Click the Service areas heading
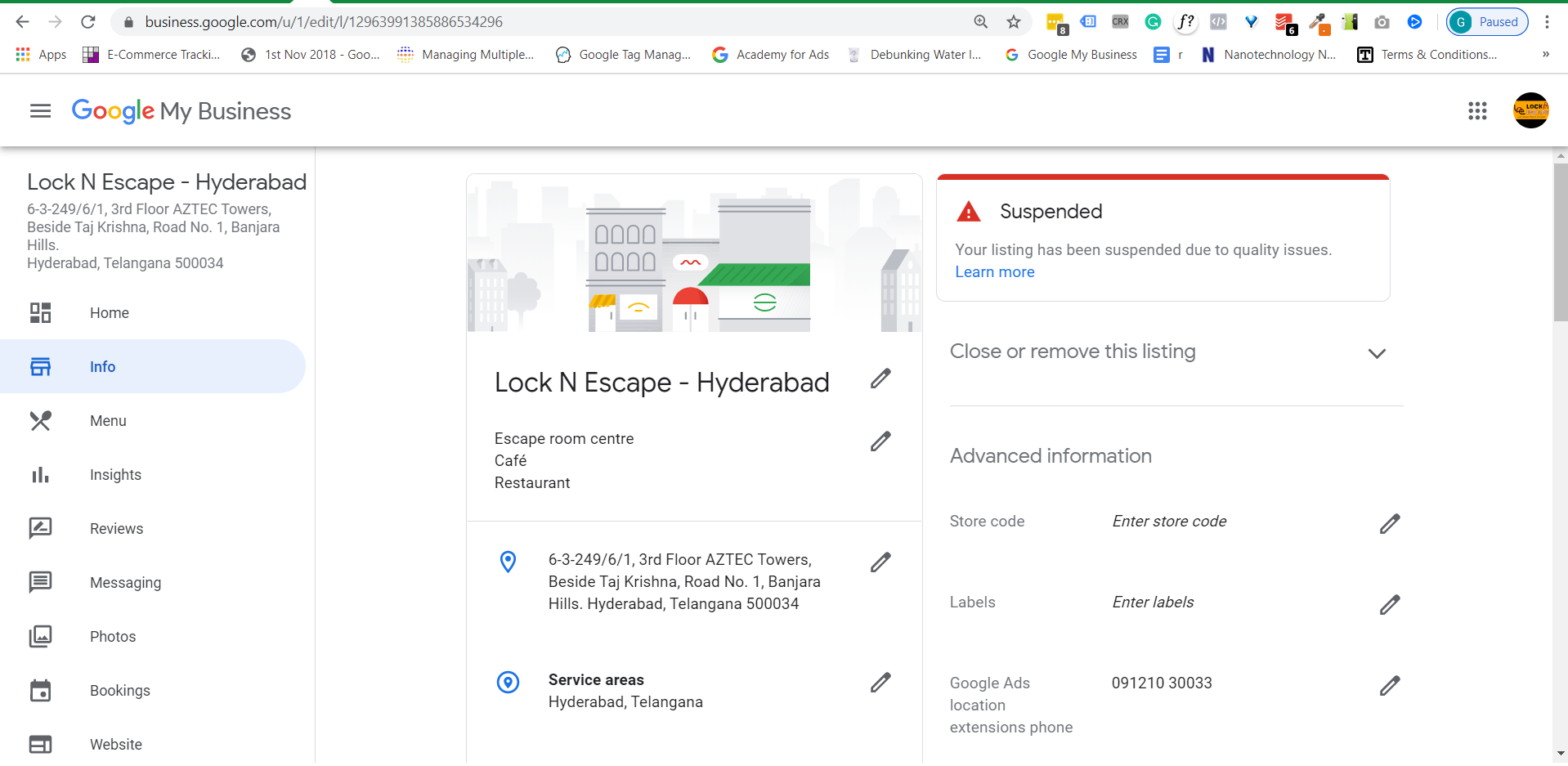Image resolution: width=1568 pixels, height=766 pixels. (x=596, y=680)
